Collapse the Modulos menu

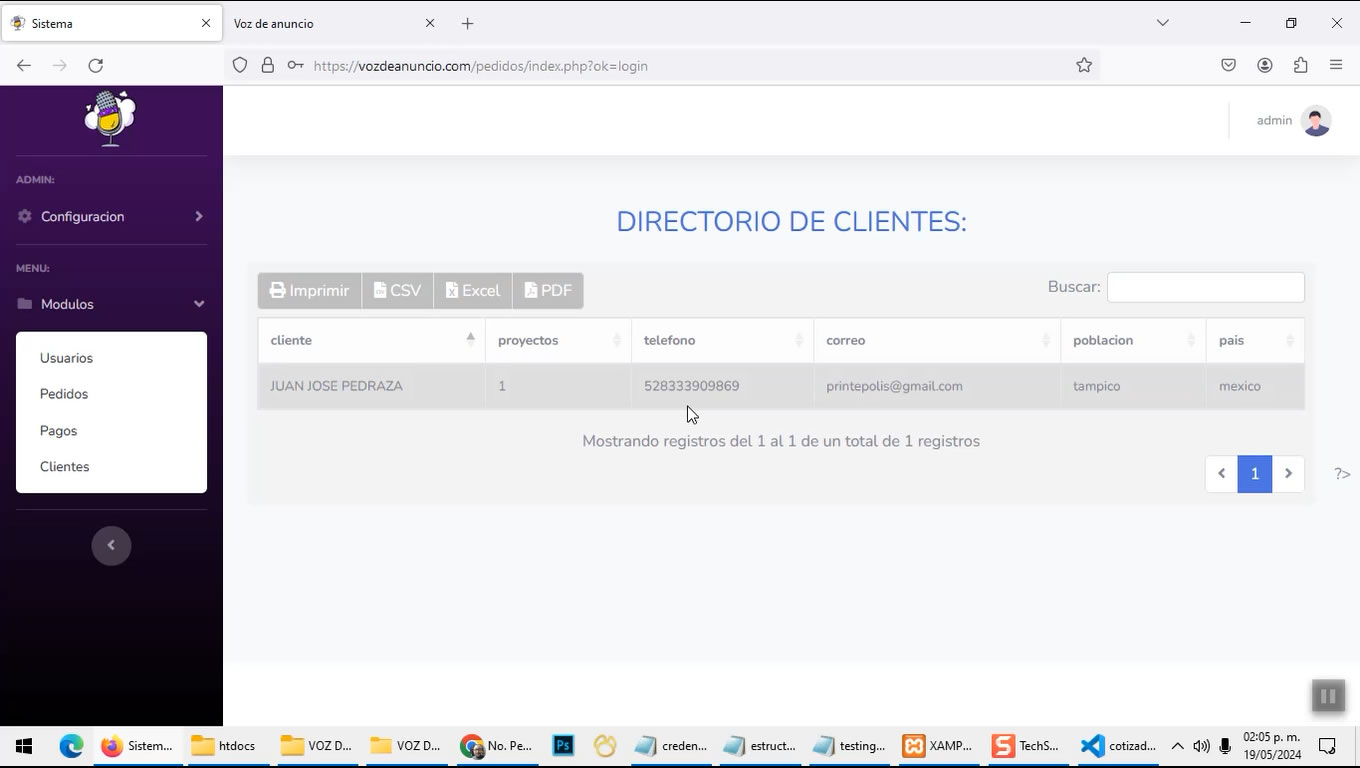tap(110, 304)
